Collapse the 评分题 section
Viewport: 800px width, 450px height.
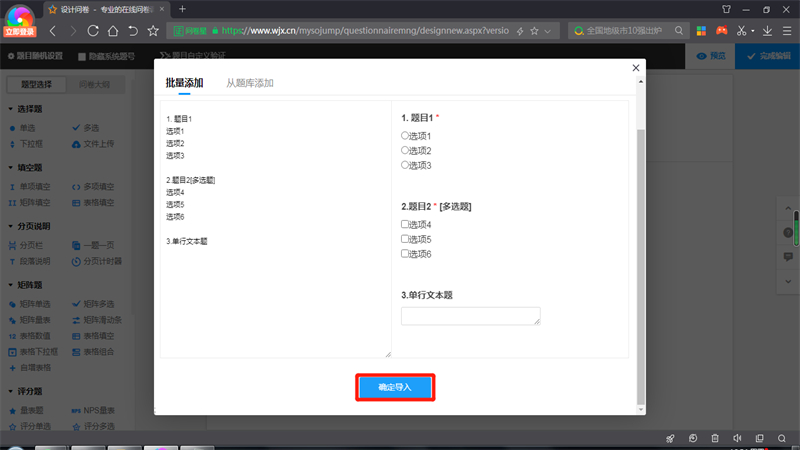[x=10, y=391]
